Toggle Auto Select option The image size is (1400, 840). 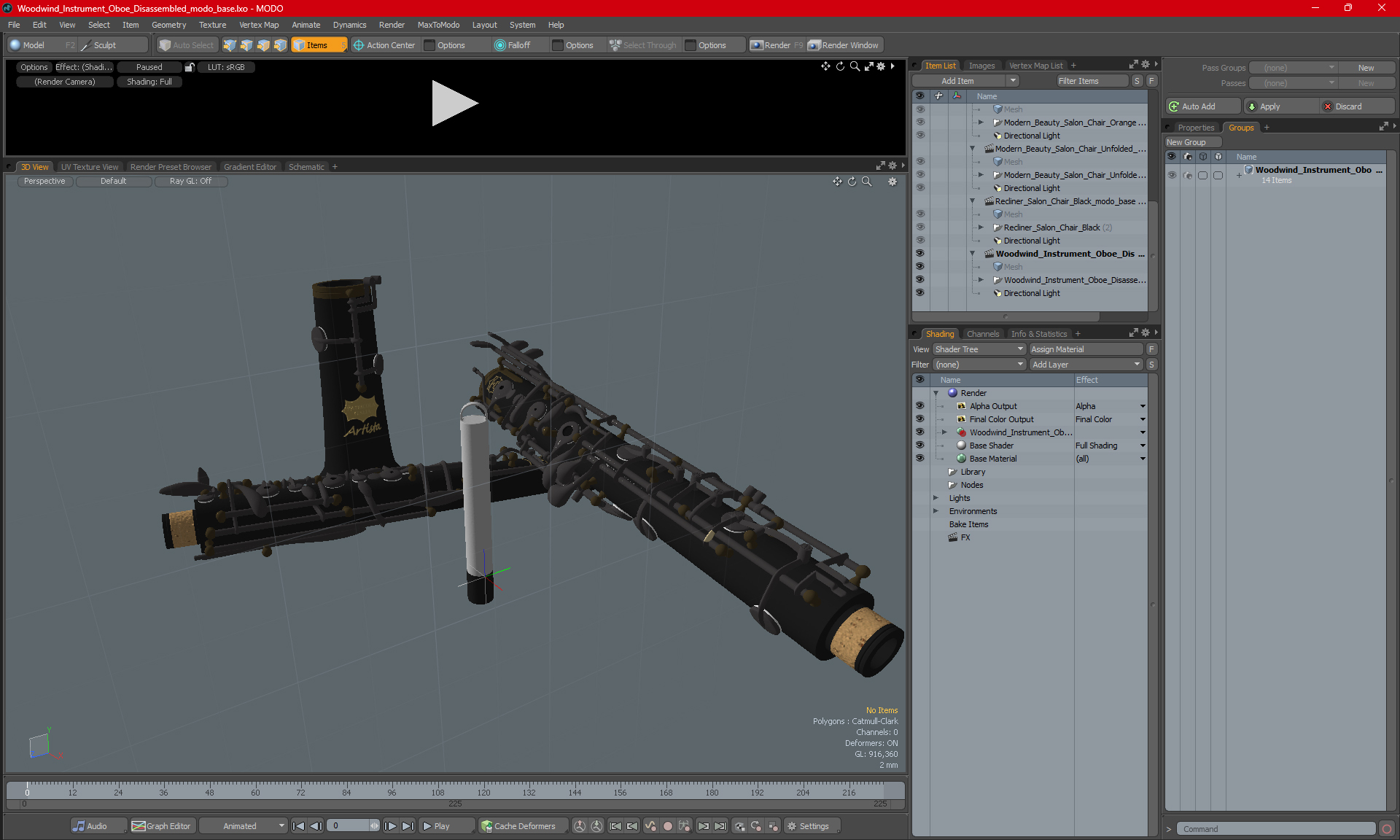(186, 45)
